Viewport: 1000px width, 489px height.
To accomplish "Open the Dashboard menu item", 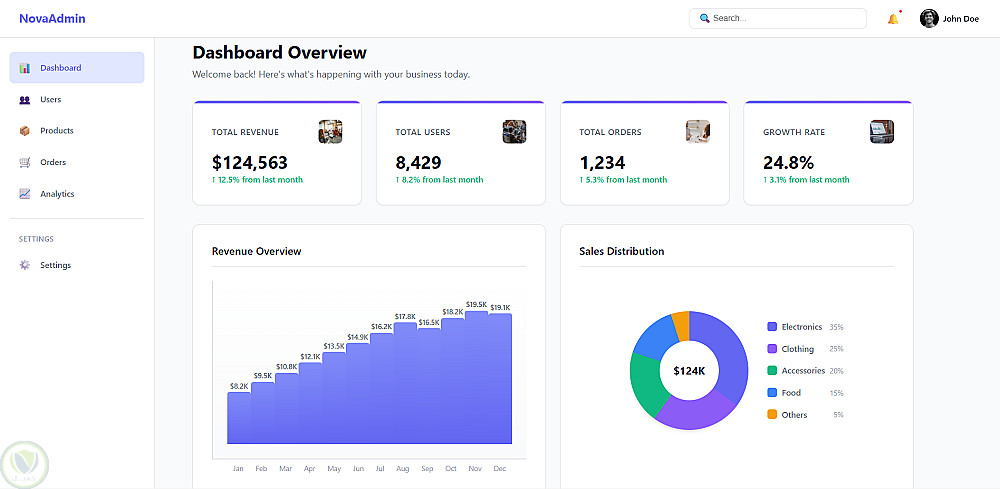I will [77, 68].
